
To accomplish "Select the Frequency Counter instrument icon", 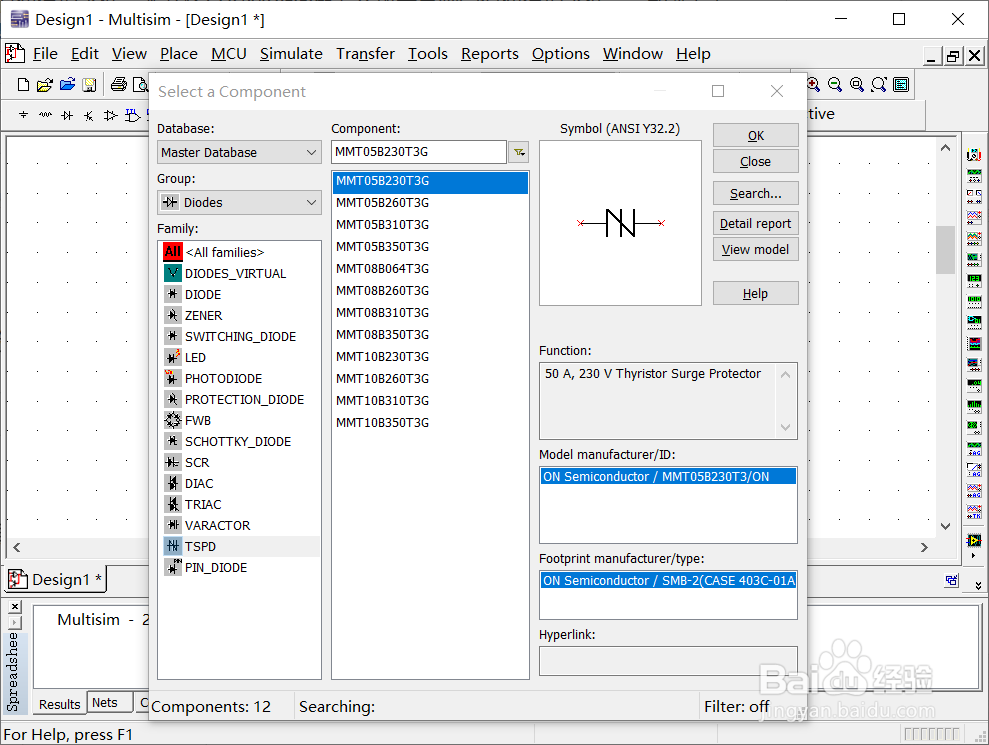I will pos(974,281).
